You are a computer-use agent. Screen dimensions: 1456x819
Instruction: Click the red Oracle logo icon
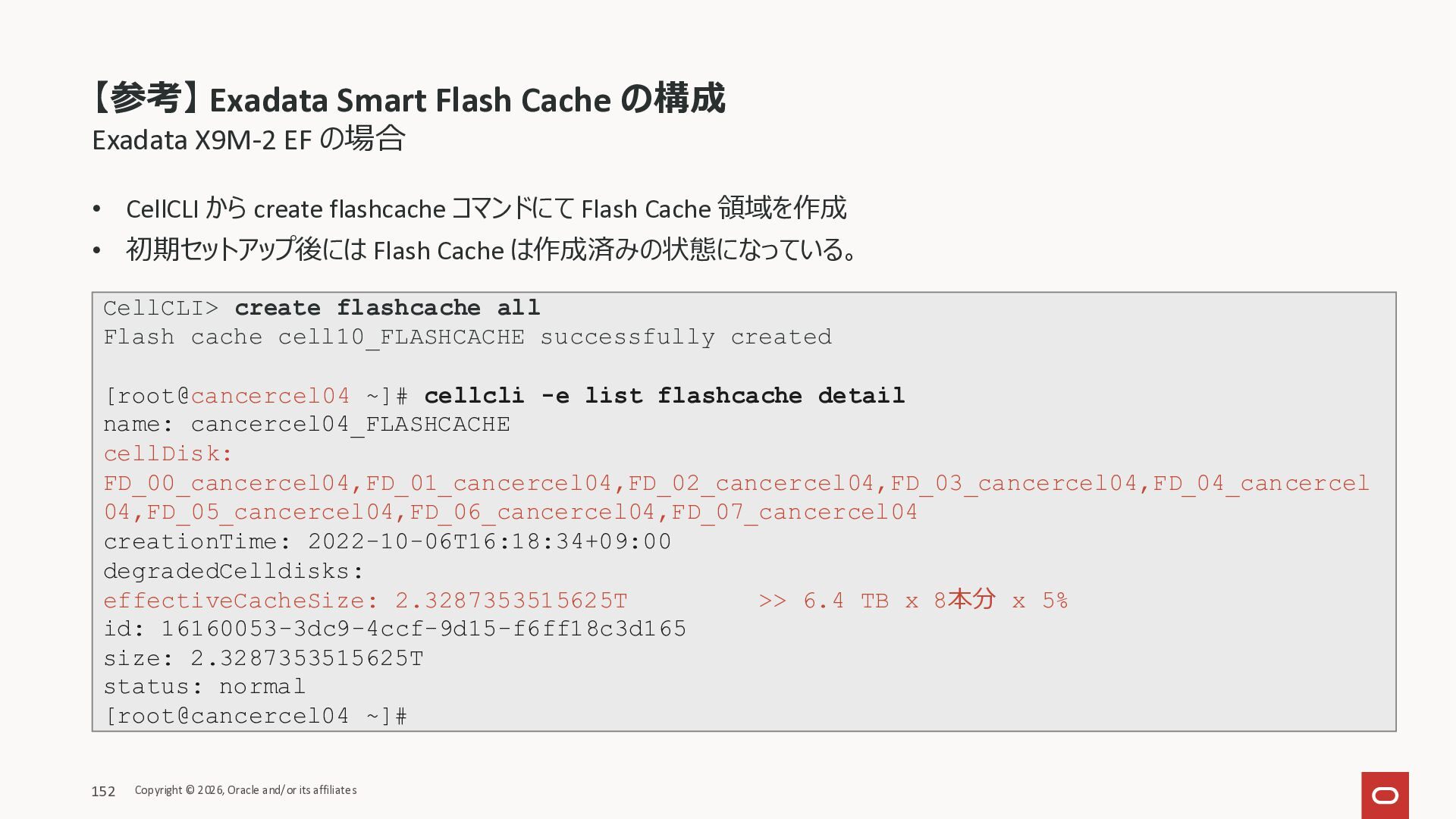tap(1385, 795)
